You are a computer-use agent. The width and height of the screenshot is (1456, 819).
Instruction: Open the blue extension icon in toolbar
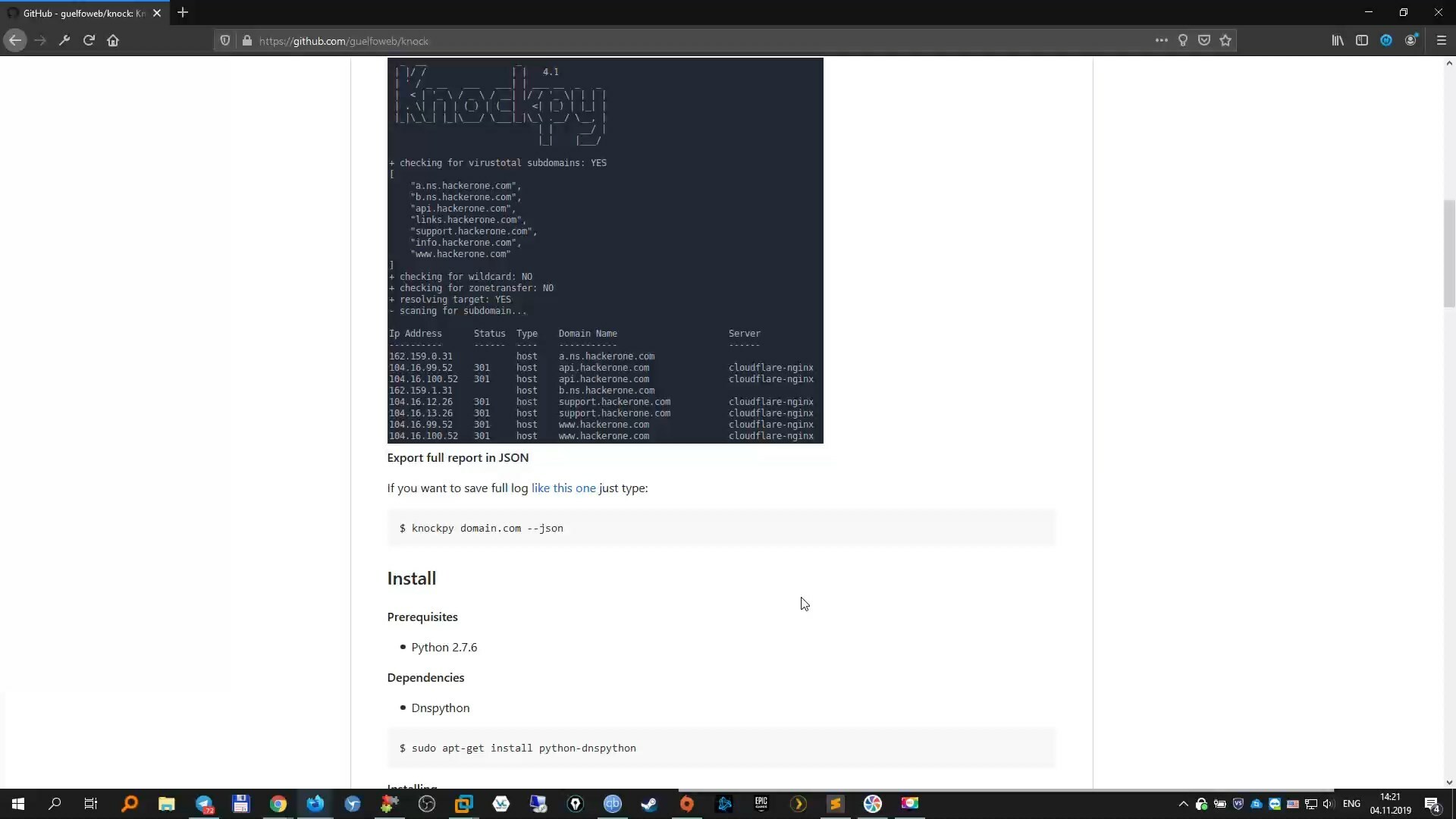1386,40
